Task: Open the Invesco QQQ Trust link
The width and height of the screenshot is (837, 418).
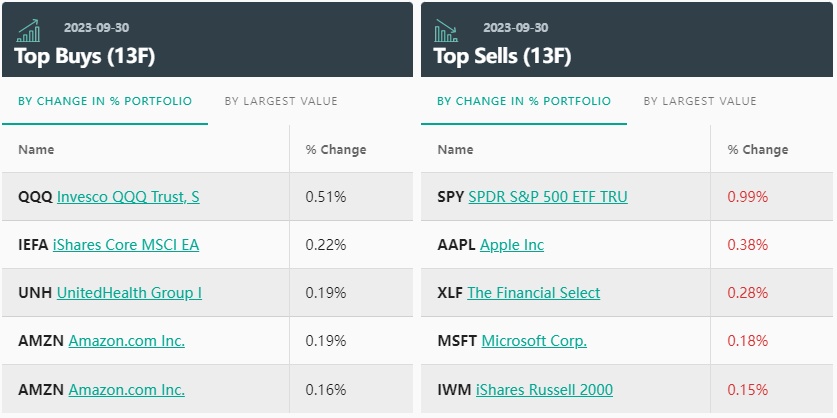Action: coord(128,197)
